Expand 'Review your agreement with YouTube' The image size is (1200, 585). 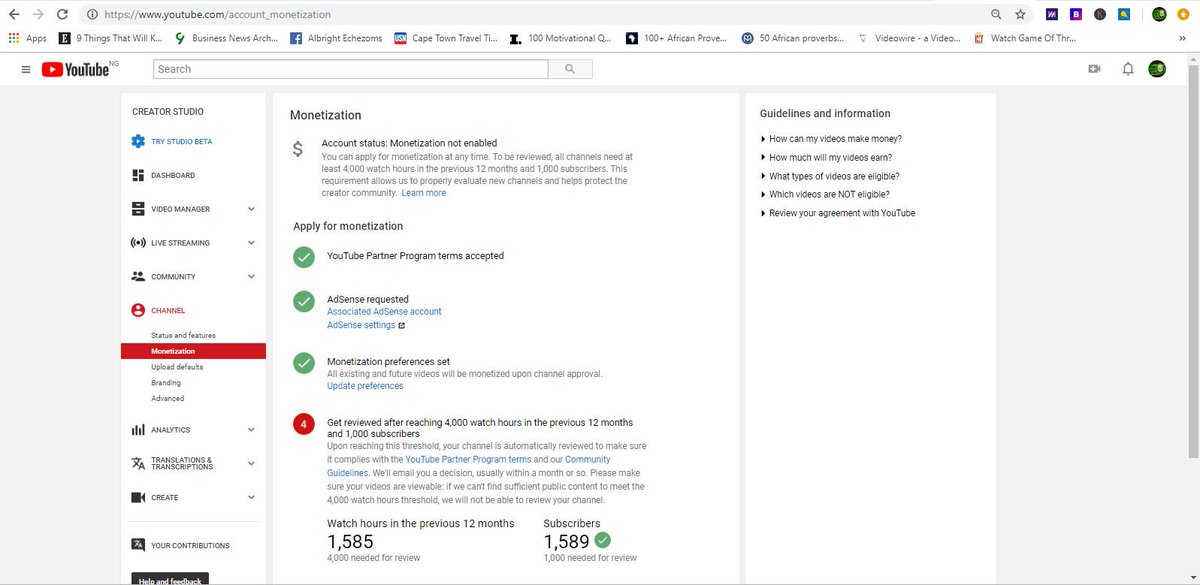[838, 213]
